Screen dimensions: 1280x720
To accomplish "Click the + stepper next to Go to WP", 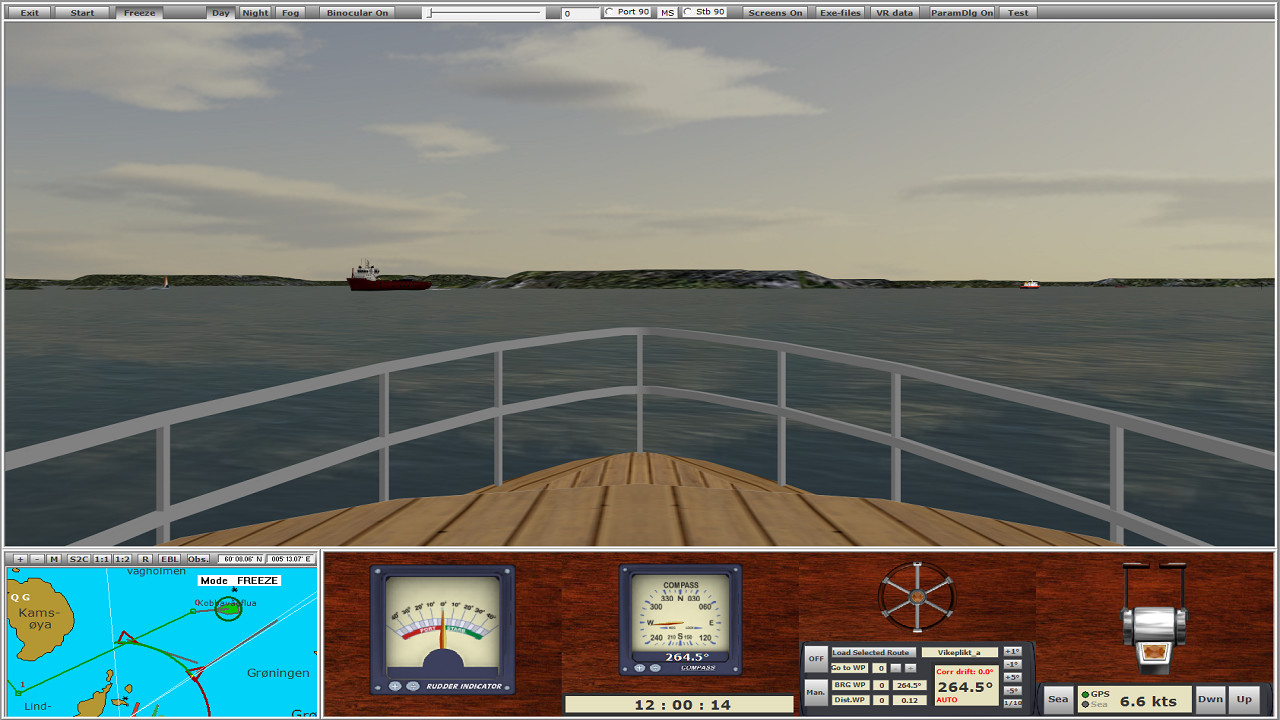I will point(910,668).
